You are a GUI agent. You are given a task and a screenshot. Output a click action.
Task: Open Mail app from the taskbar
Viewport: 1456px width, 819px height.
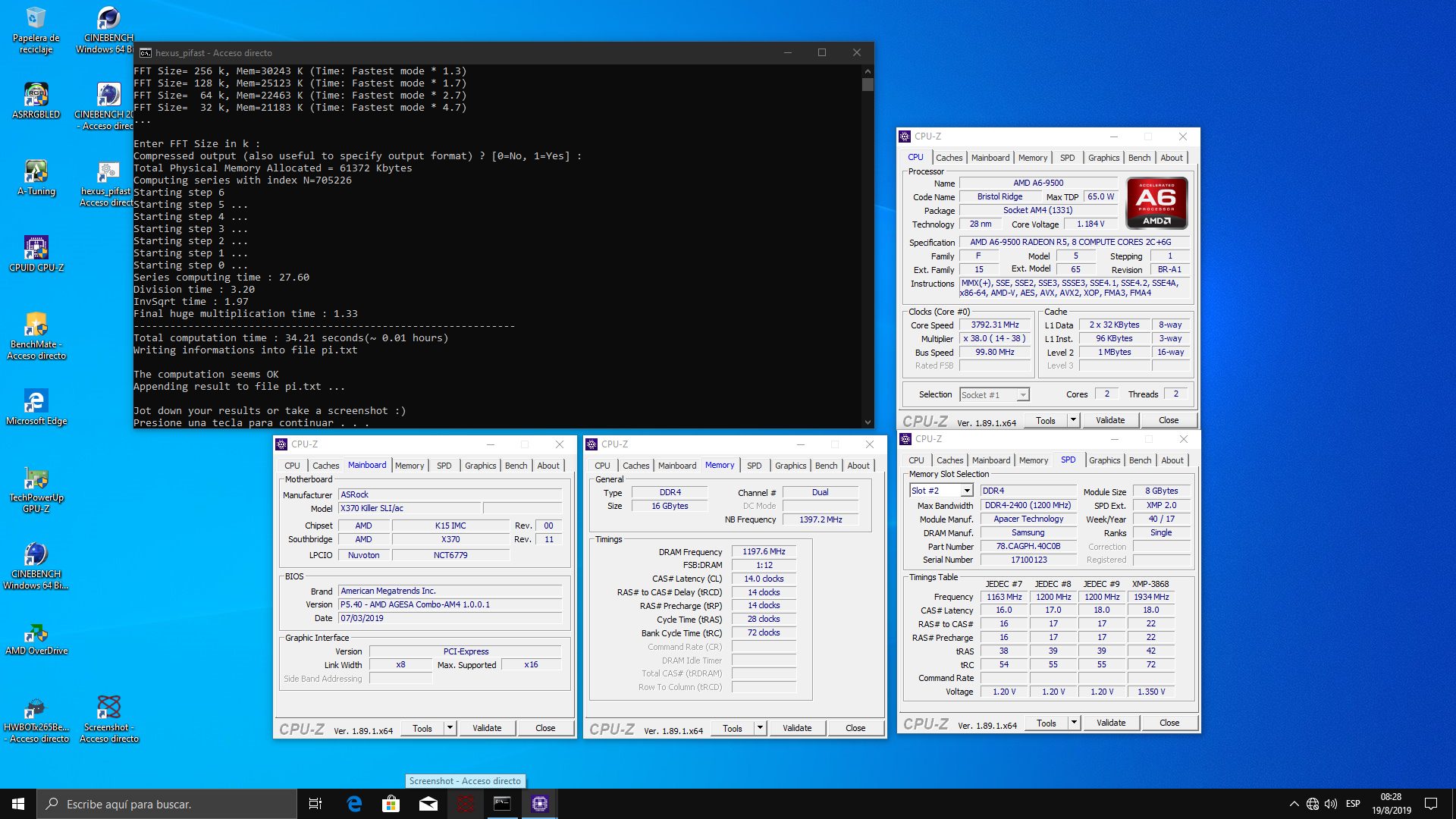coord(428,804)
